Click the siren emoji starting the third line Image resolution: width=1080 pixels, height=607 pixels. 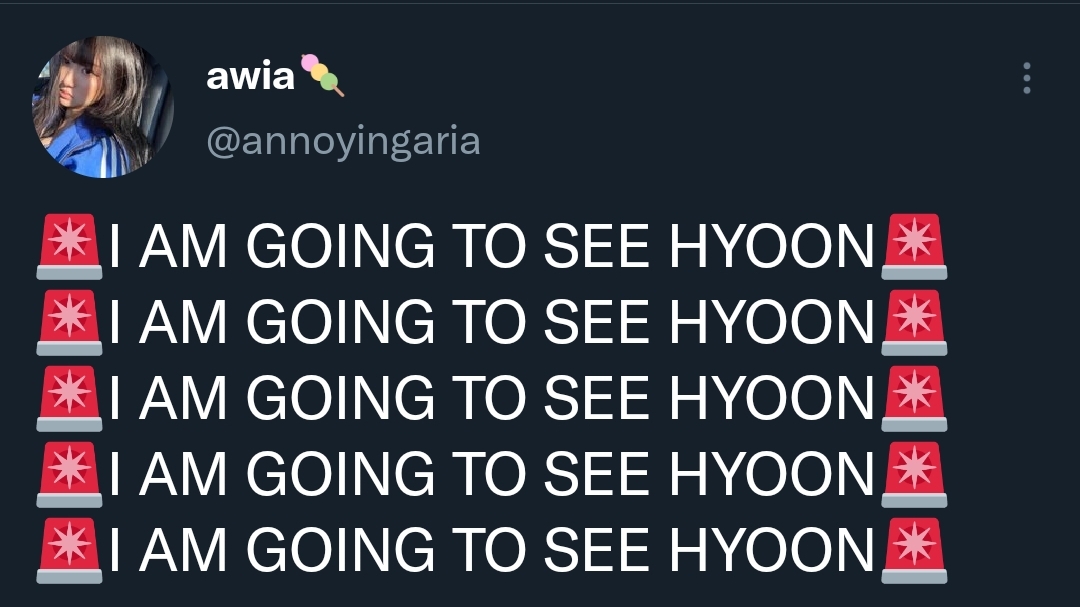coord(70,398)
